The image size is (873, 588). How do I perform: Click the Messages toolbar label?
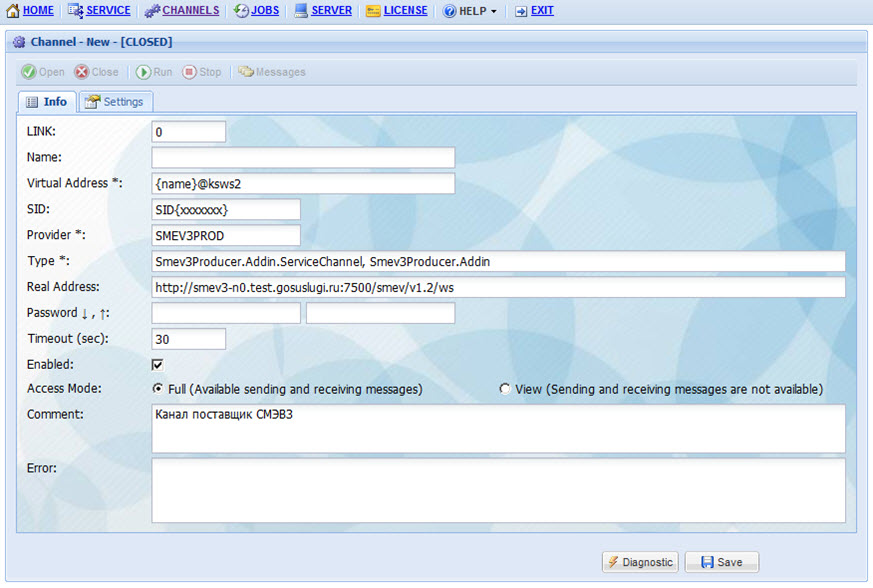pyautogui.click(x=281, y=72)
